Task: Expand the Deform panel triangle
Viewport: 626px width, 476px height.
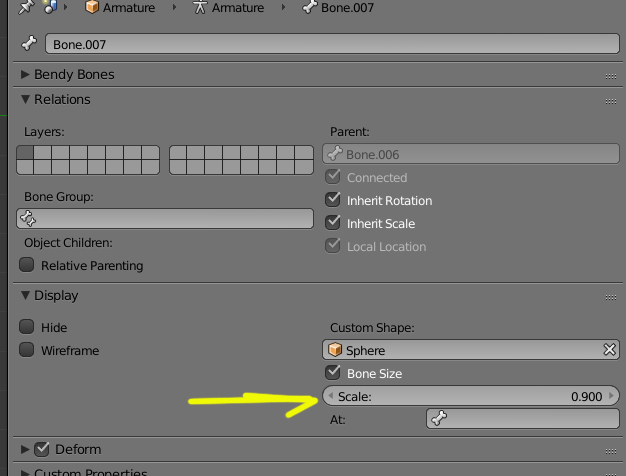Action: [25, 449]
